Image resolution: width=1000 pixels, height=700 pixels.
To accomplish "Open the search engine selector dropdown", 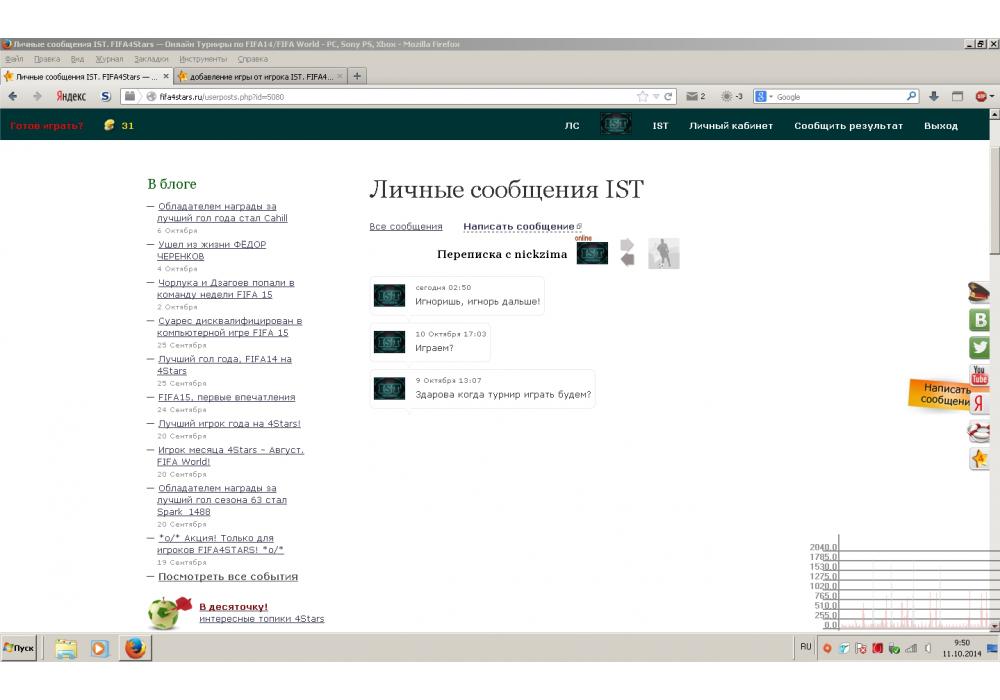I will click(764, 97).
